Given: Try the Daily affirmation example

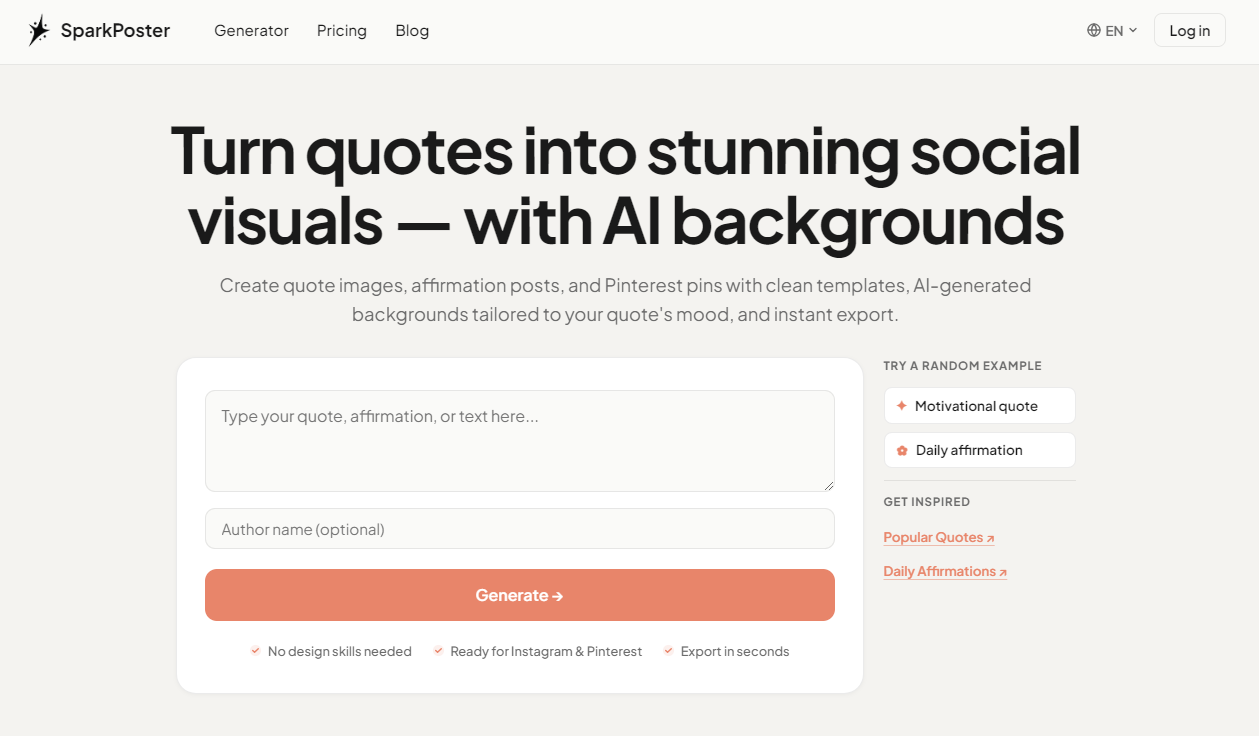Looking at the screenshot, I should tap(979, 449).
